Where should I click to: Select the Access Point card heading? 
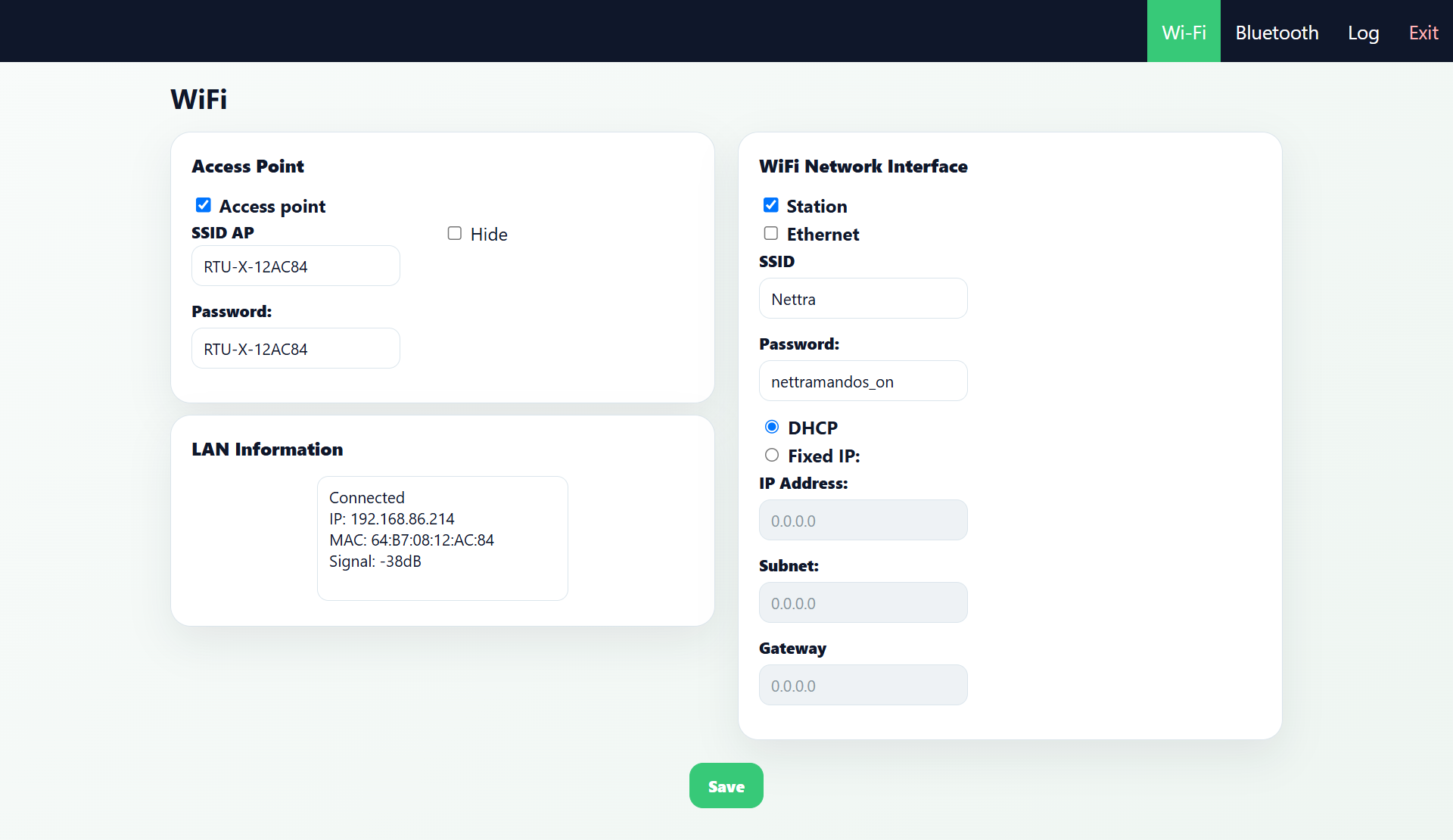pos(247,166)
